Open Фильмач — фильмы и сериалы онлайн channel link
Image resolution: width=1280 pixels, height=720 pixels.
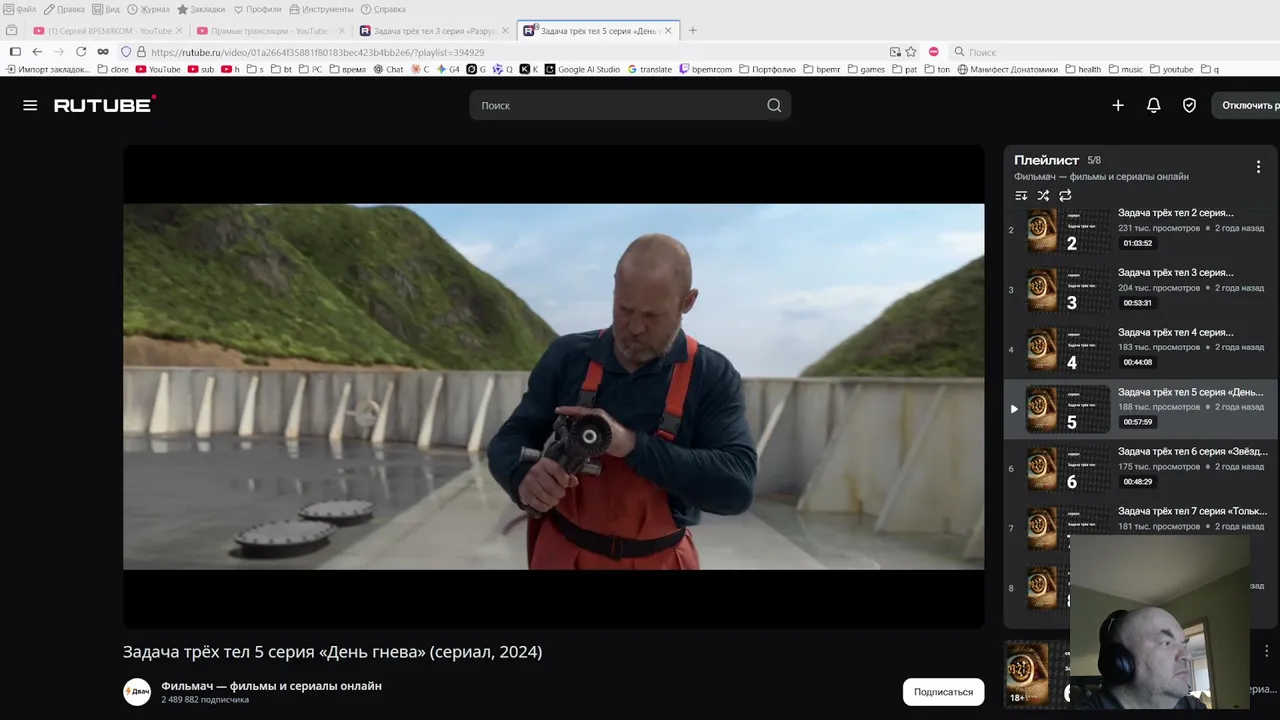coord(271,686)
